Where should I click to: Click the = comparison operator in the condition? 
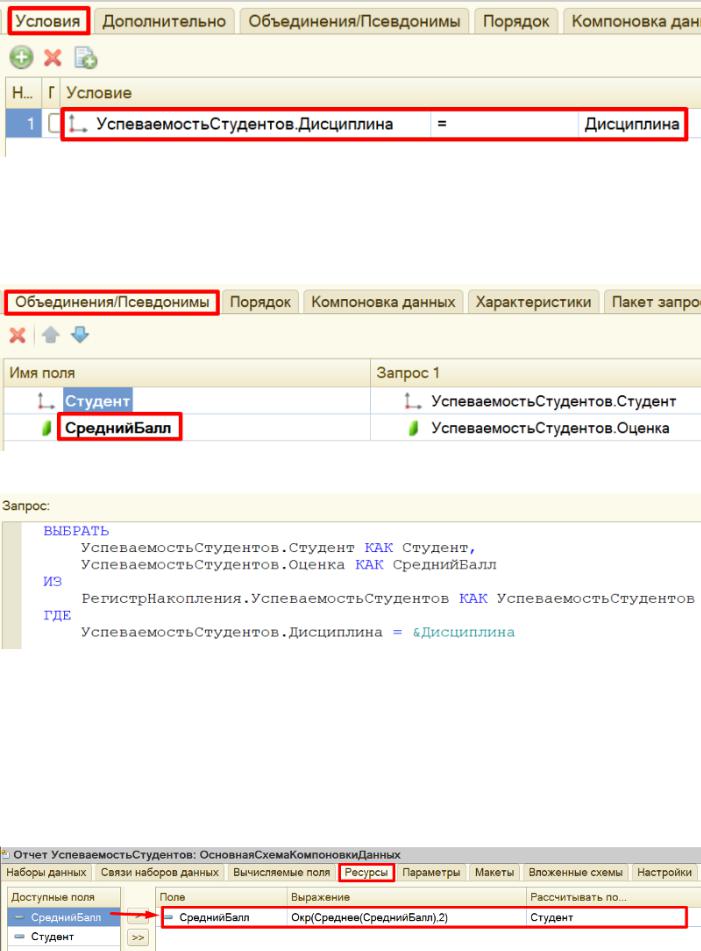442,125
